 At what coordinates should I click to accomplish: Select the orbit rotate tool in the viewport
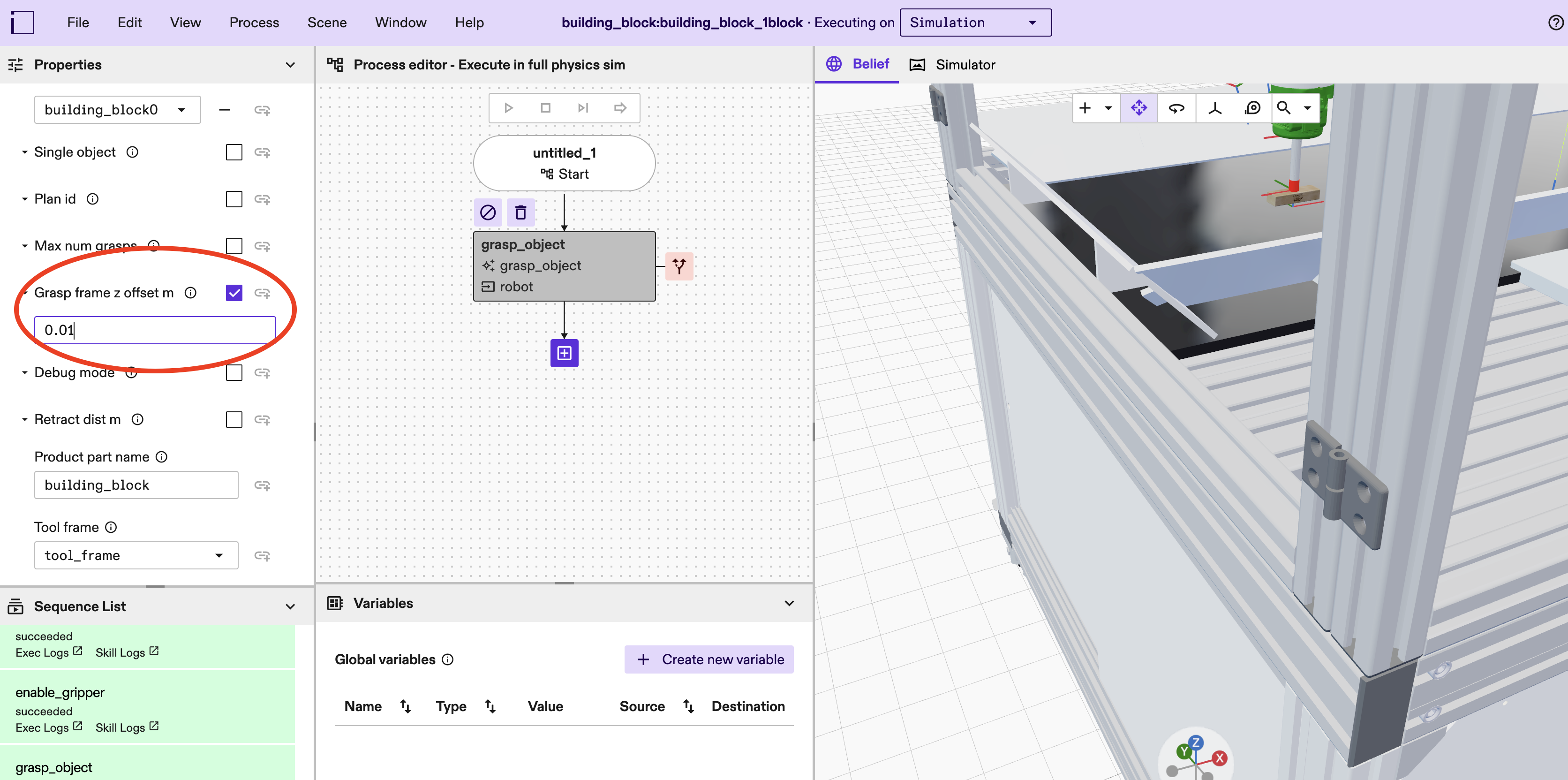click(x=1176, y=108)
